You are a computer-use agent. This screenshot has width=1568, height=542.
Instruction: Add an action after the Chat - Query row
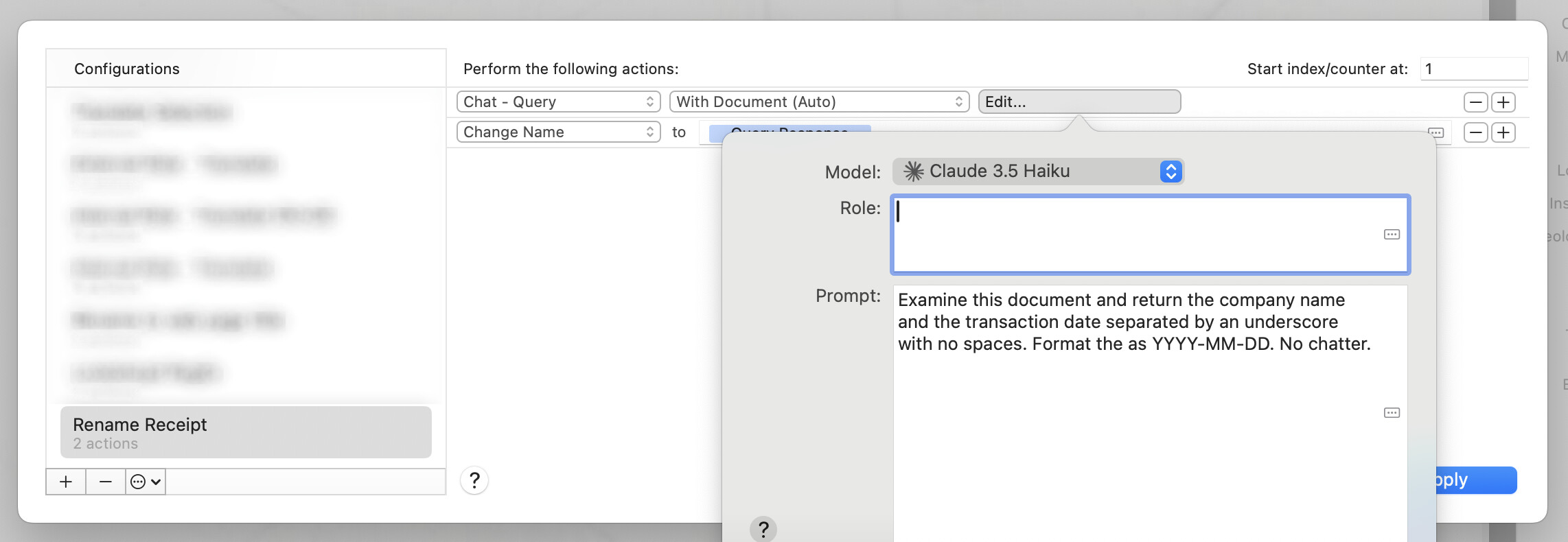pyautogui.click(x=1503, y=102)
